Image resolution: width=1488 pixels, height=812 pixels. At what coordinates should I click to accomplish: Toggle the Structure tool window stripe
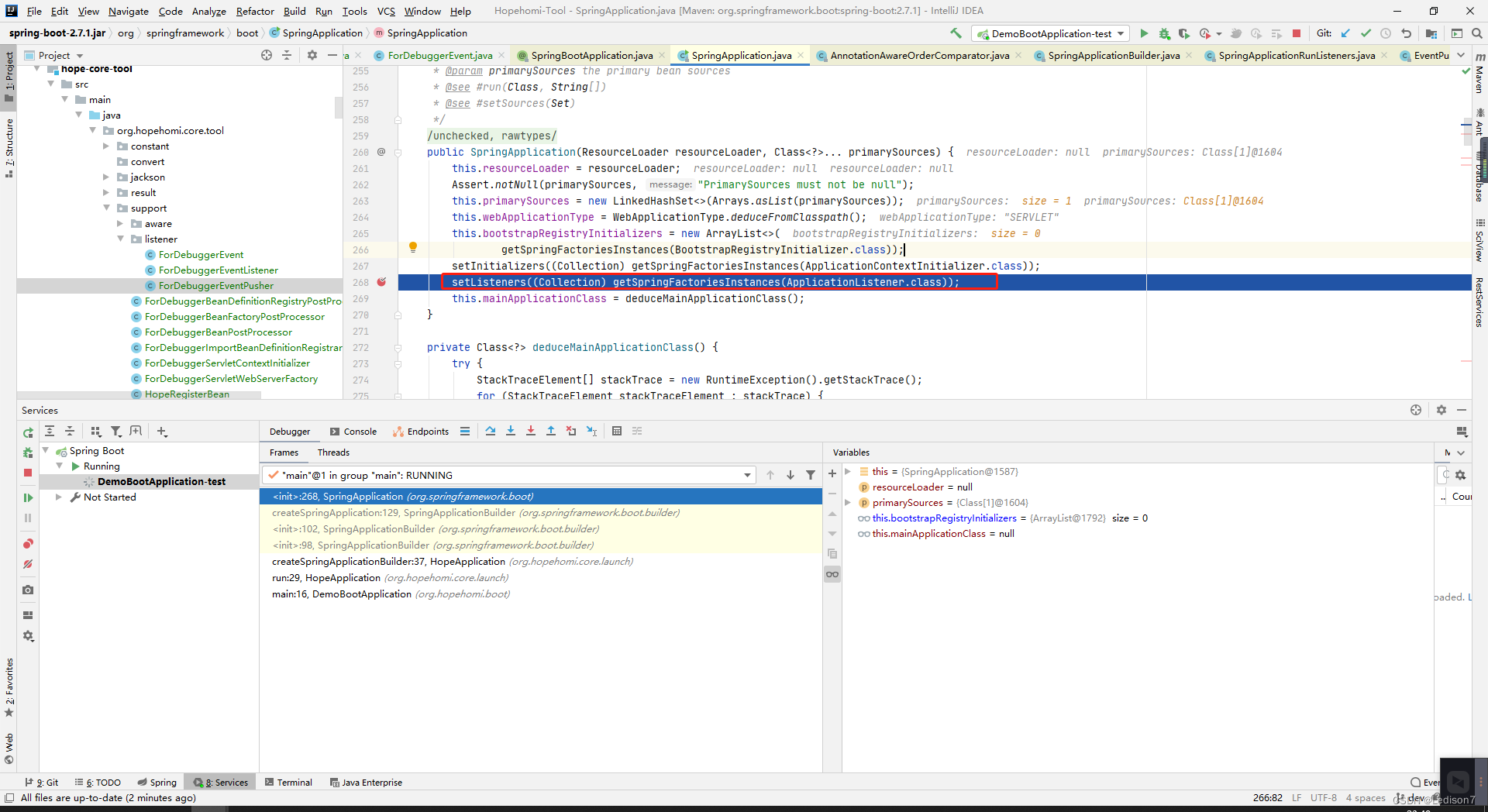point(9,147)
